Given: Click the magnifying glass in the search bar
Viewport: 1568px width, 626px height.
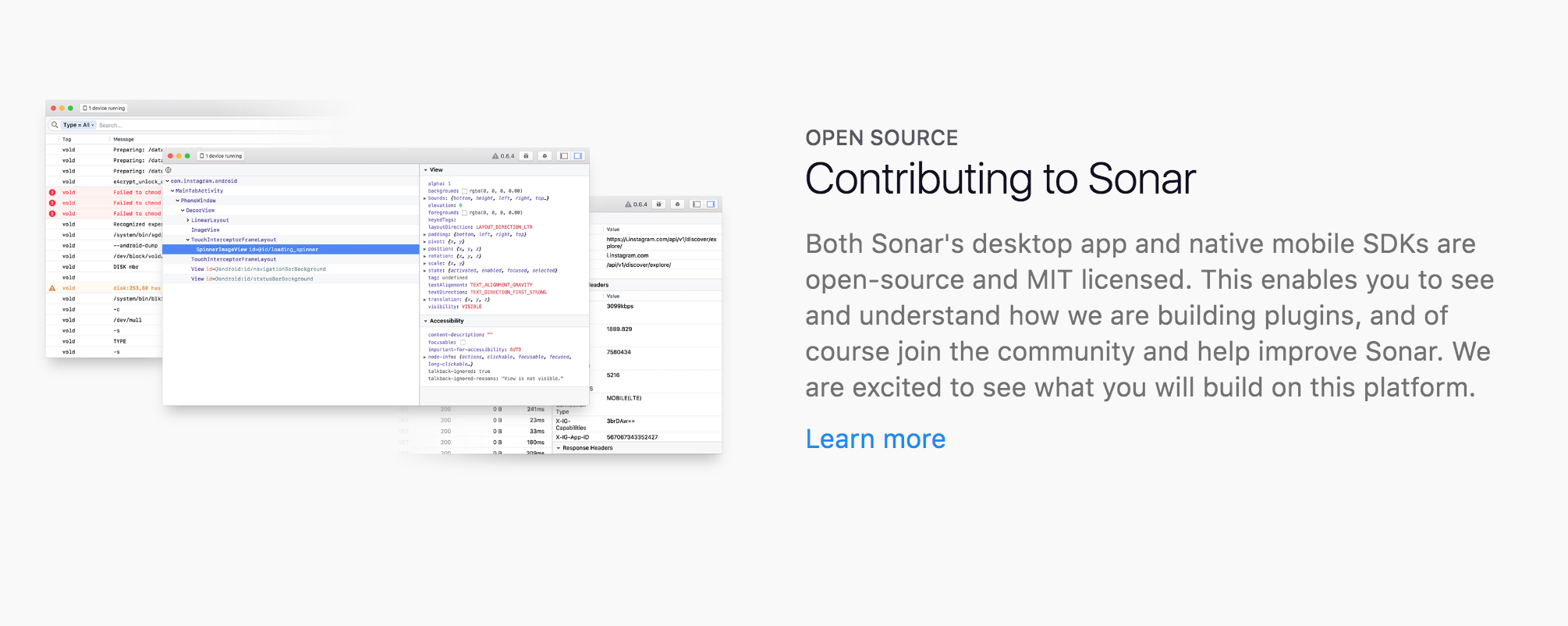Looking at the screenshot, I should (x=55, y=125).
